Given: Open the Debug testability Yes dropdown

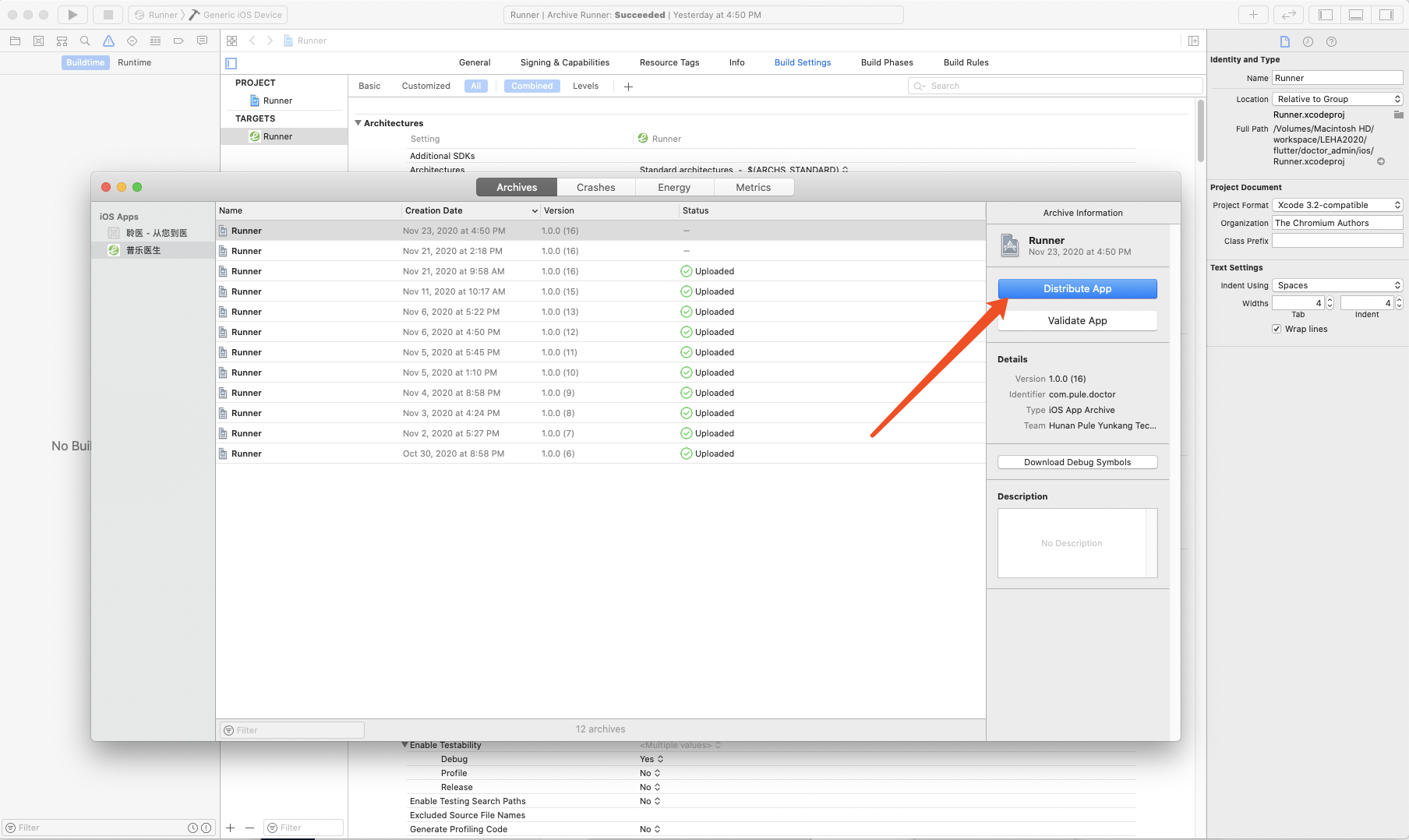Looking at the screenshot, I should click(652, 759).
